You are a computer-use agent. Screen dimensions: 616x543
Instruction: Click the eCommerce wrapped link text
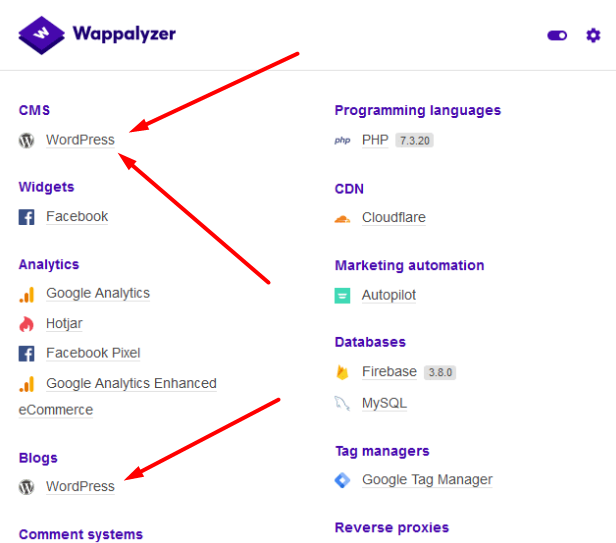[56, 410]
